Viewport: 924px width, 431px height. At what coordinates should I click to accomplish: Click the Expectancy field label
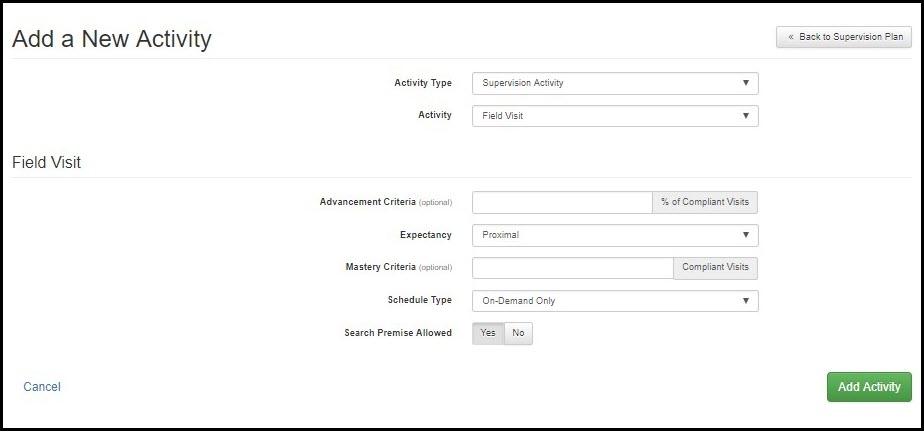[425, 235]
